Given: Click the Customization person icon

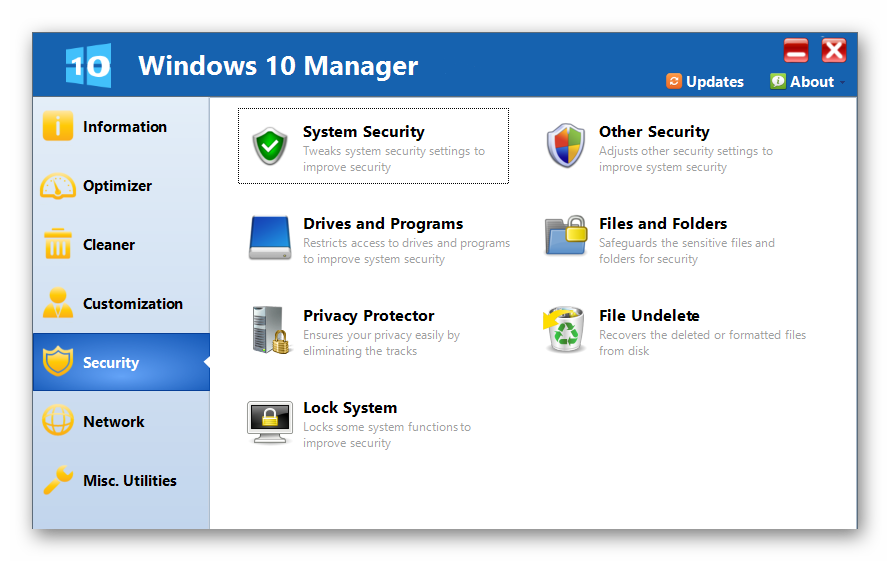Looking at the screenshot, I should (57, 303).
